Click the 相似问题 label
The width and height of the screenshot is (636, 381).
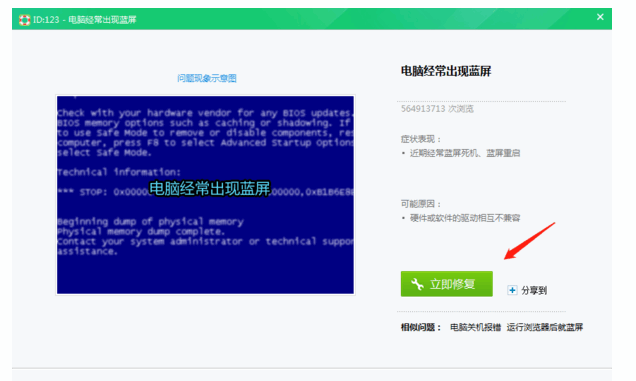421,327
